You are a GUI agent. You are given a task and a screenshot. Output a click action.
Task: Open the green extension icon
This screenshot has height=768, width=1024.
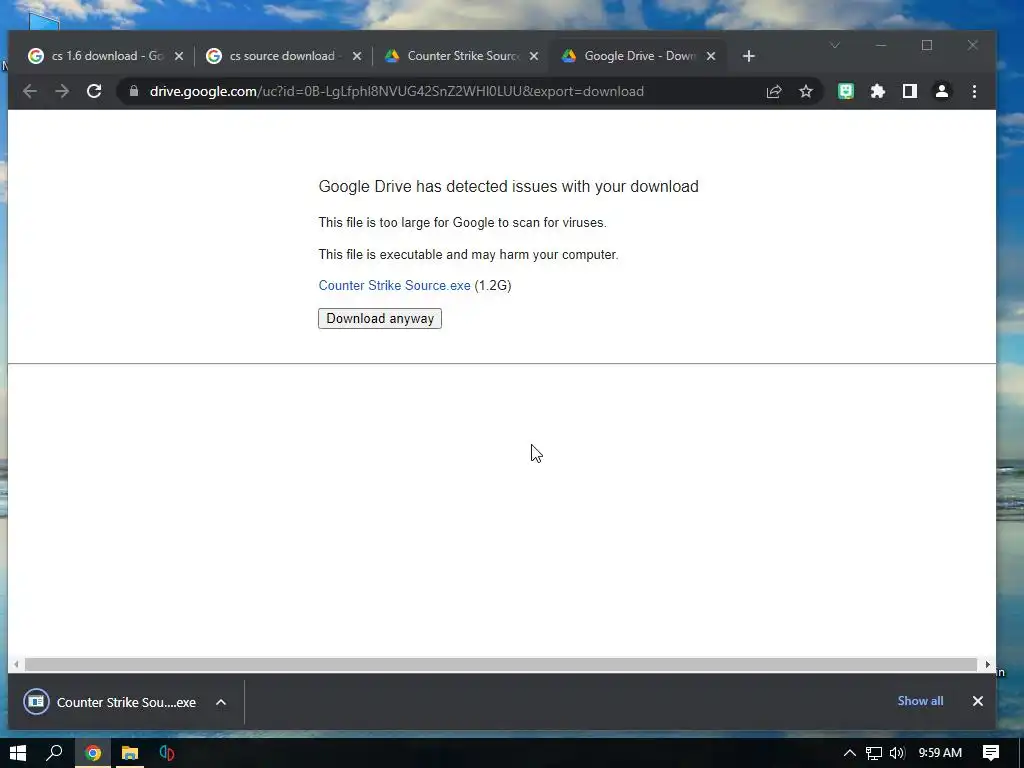(846, 91)
